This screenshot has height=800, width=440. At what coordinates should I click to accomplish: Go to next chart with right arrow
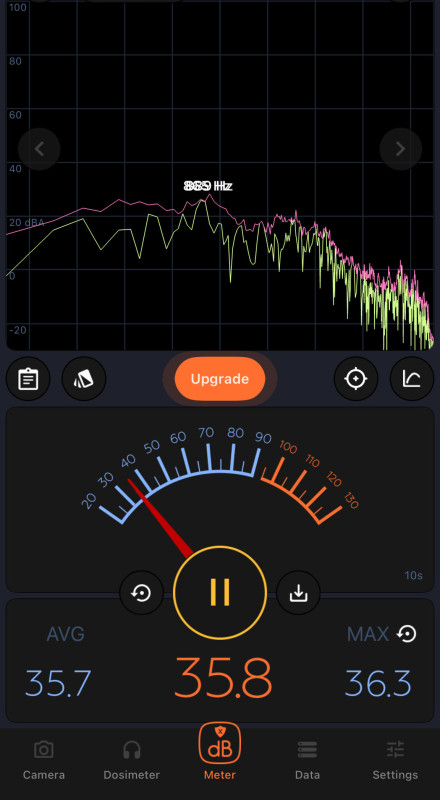(x=401, y=149)
